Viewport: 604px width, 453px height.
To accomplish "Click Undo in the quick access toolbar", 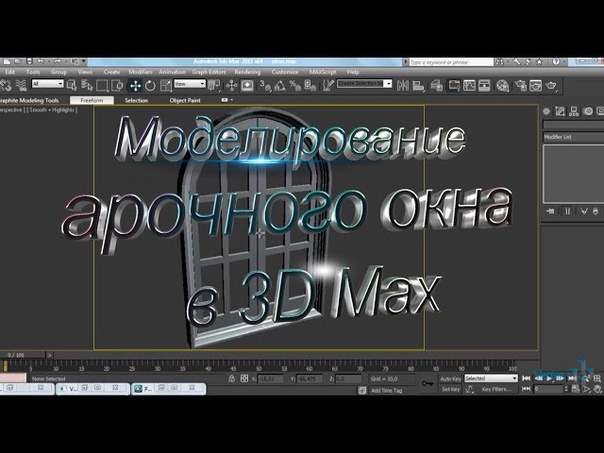I will (x=40, y=61).
